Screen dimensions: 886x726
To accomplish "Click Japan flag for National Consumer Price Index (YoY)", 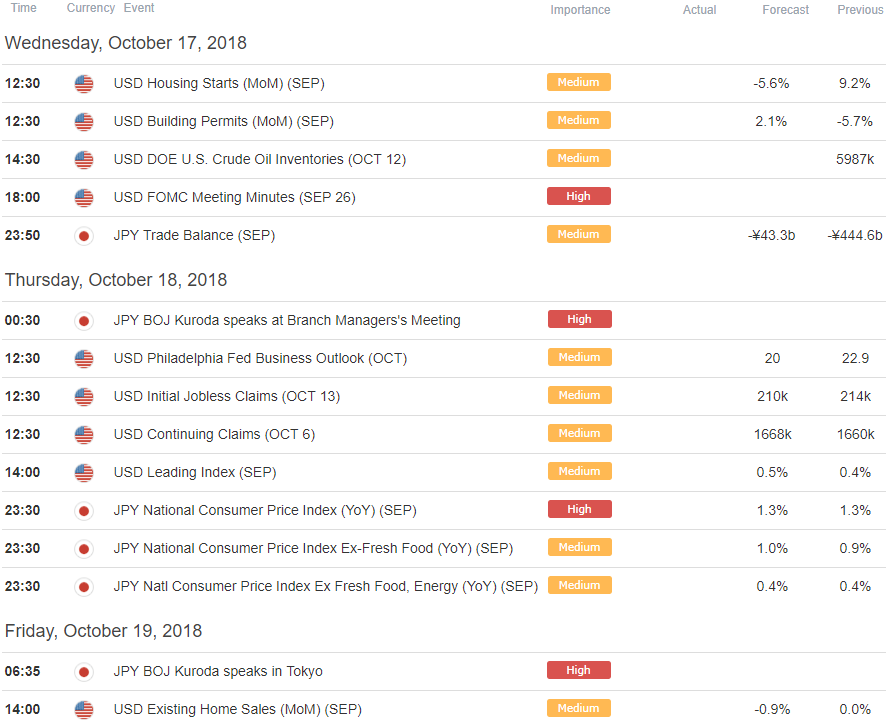I will tap(84, 511).
